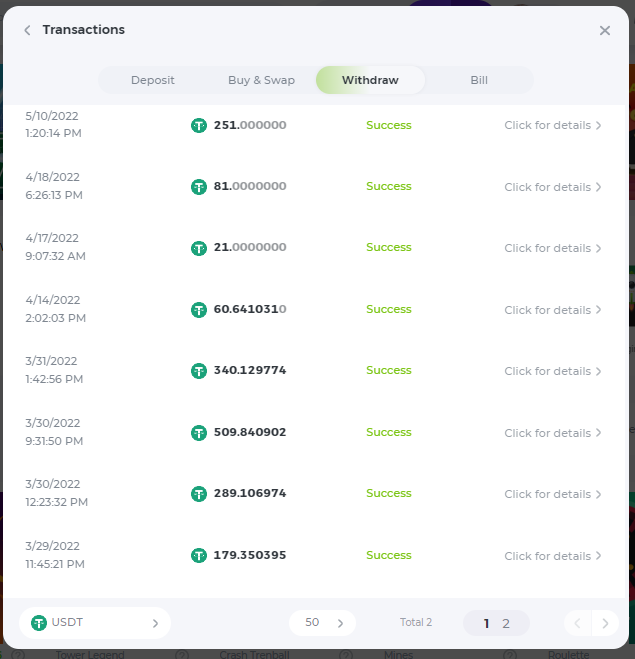The width and height of the screenshot is (635, 659).
Task: View details of the 4/14/2022 transaction
Action: 553,310
